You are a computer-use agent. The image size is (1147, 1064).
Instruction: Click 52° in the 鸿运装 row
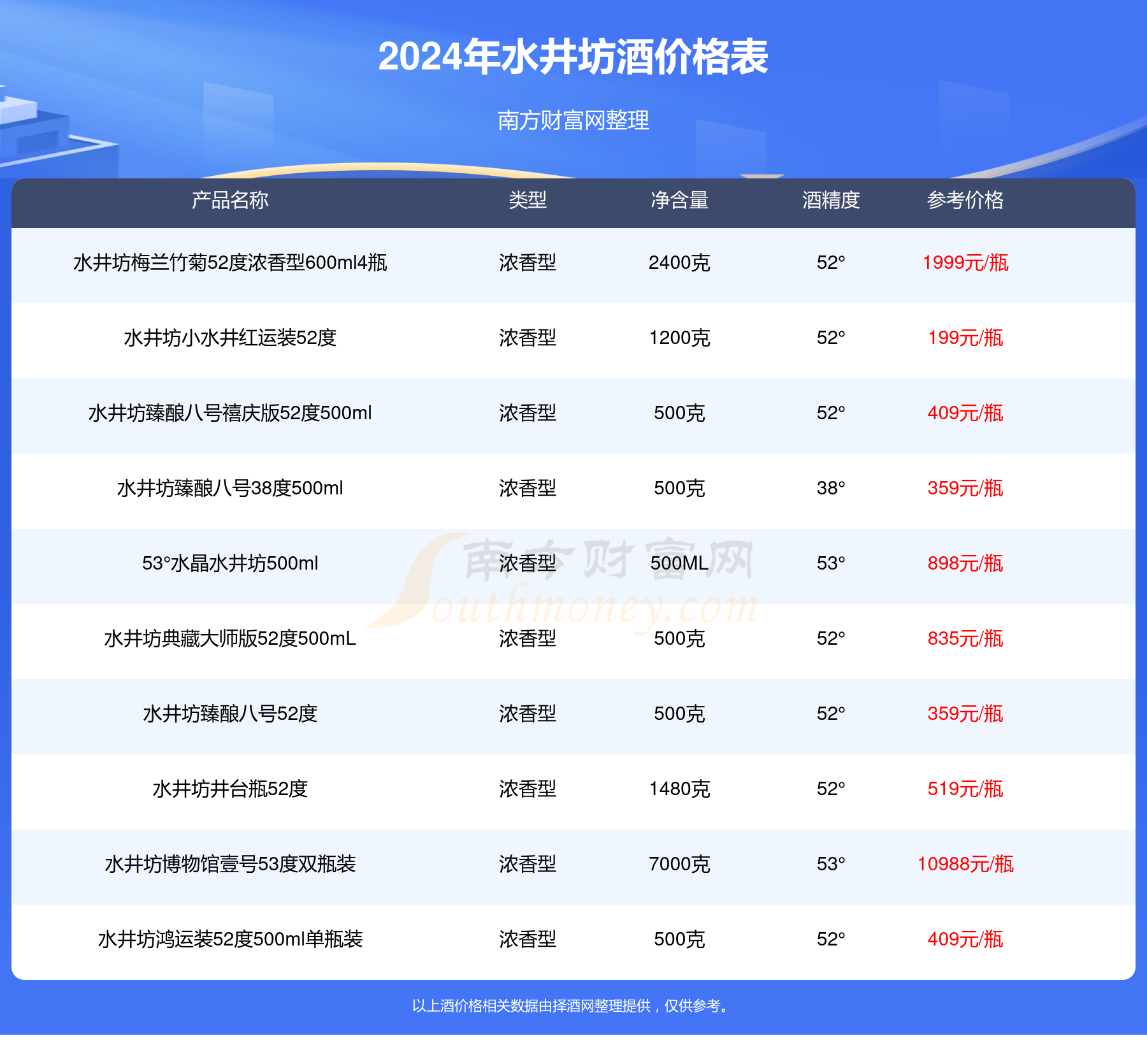coord(831,939)
